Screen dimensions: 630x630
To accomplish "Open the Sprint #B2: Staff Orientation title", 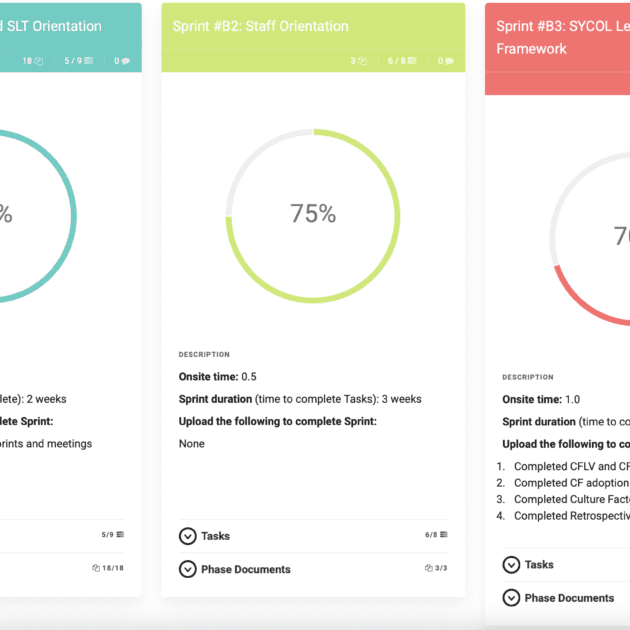I will coord(260,26).
